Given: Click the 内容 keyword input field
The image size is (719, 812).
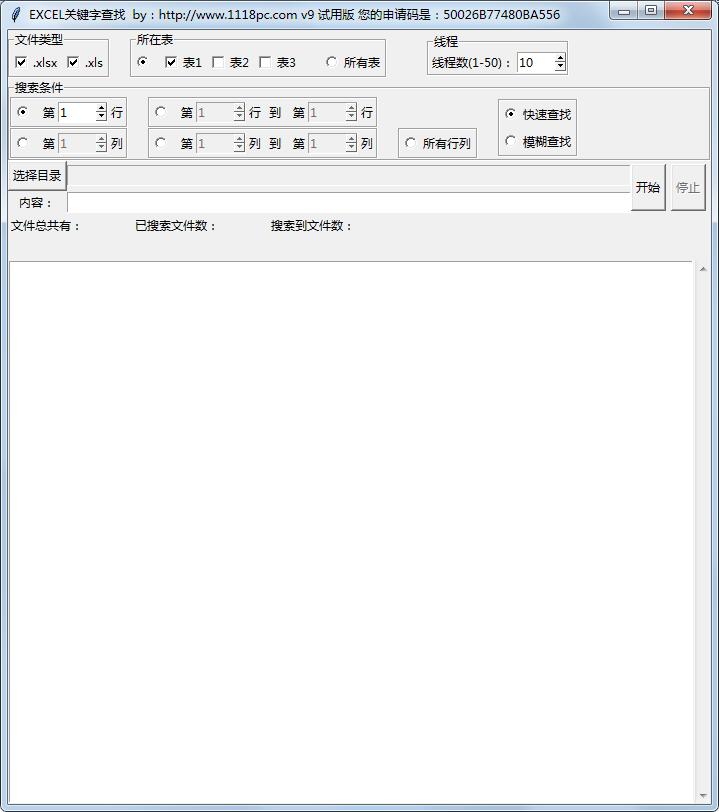Looking at the screenshot, I should [349, 202].
